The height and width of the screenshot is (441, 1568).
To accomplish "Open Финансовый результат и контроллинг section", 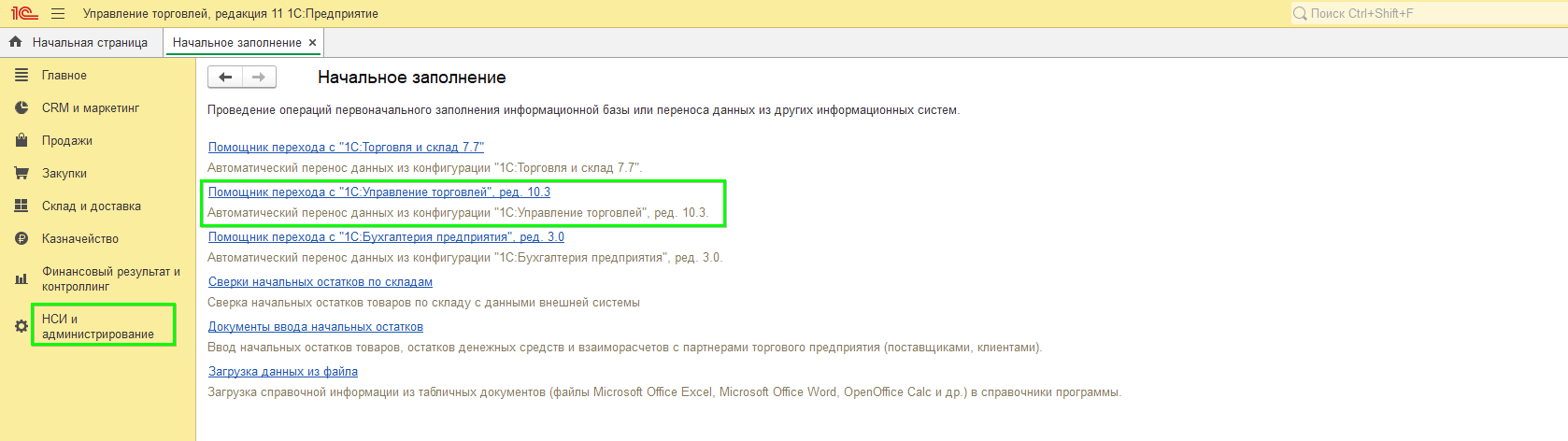I will click(111, 278).
